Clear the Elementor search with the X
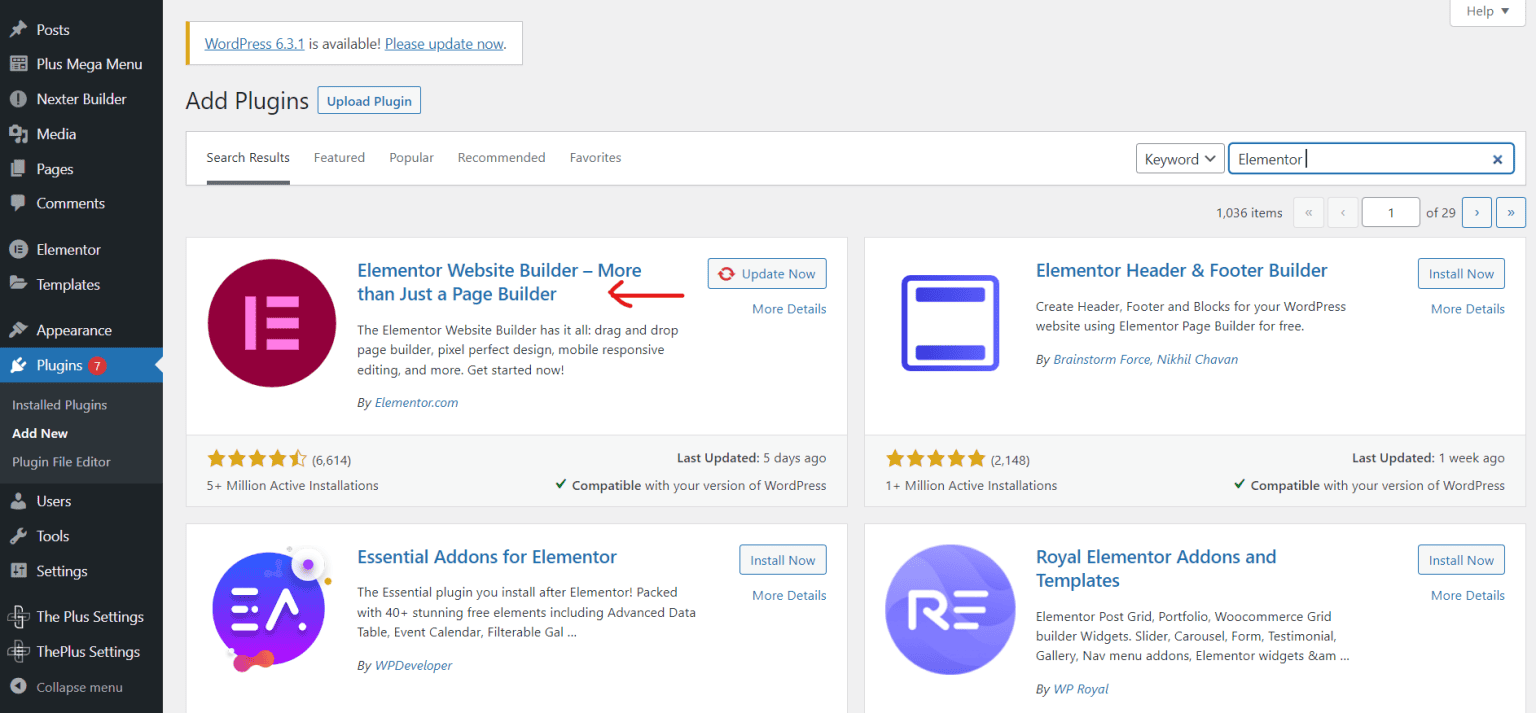Viewport: 1536px width, 713px height. click(x=1497, y=158)
